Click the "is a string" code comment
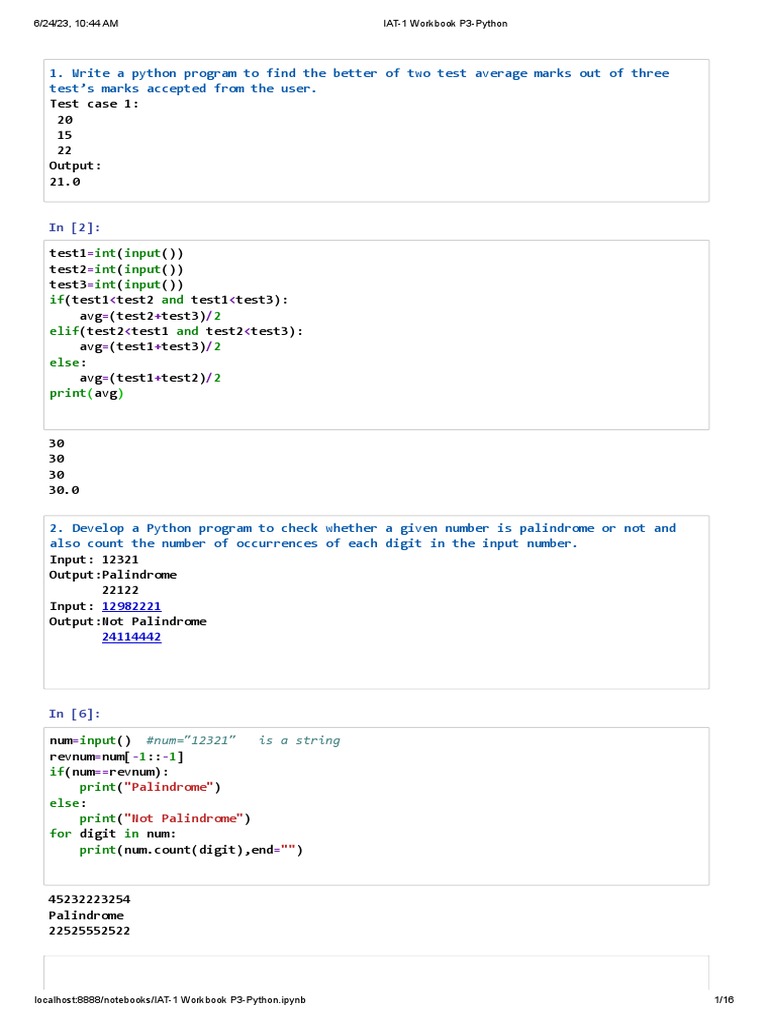This screenshot has height=1024, width=768. (299, 740)
